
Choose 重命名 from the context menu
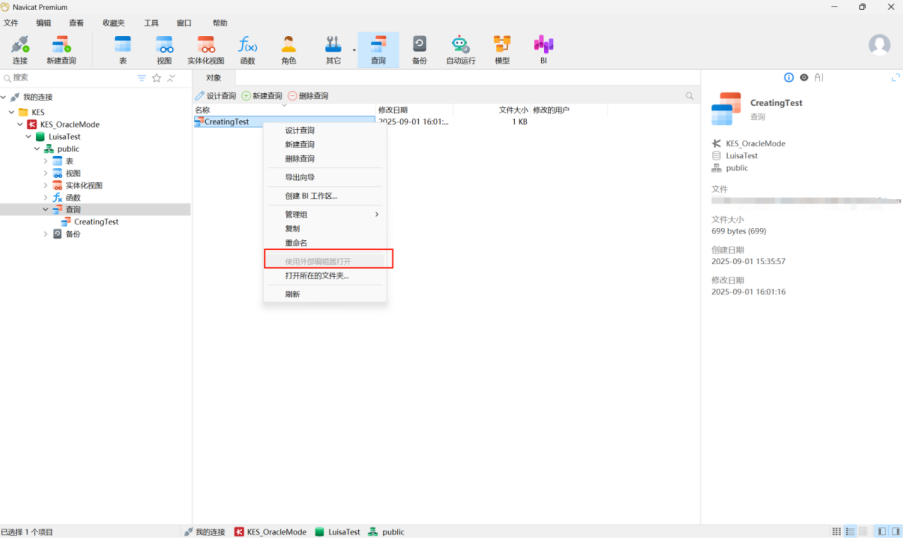pos(295,243)
